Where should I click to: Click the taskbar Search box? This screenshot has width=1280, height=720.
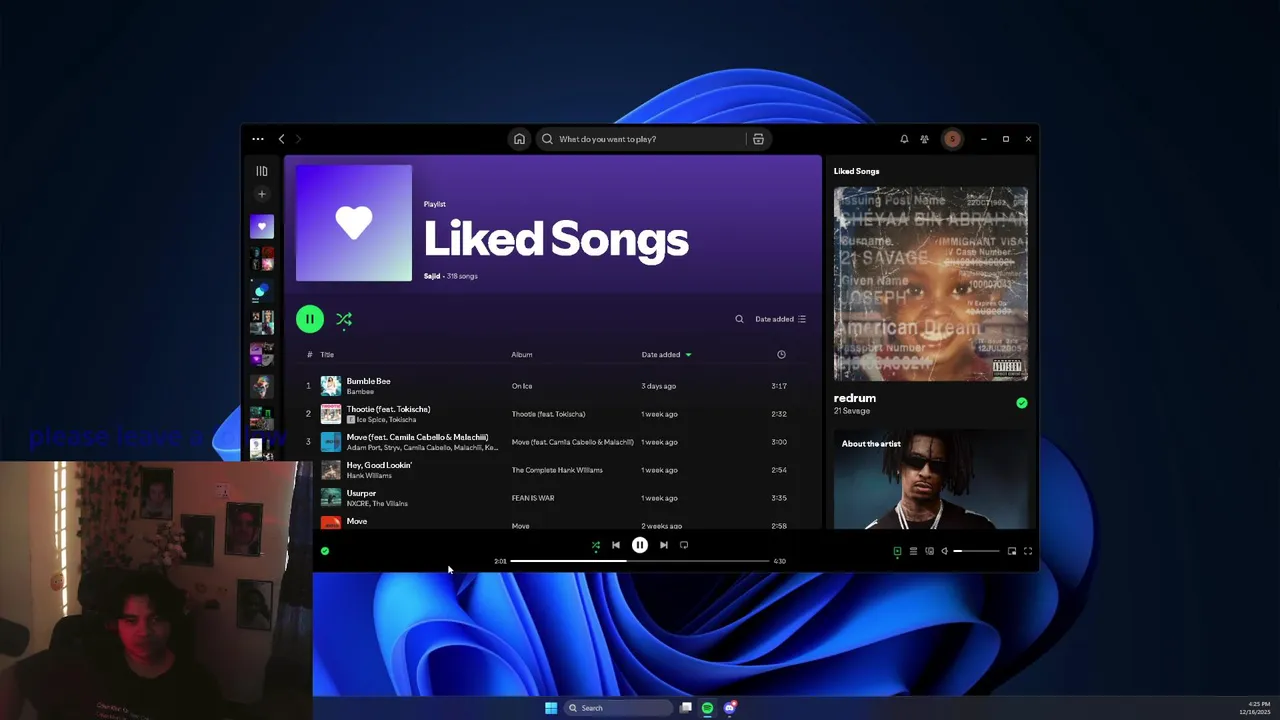click(618, 708)
